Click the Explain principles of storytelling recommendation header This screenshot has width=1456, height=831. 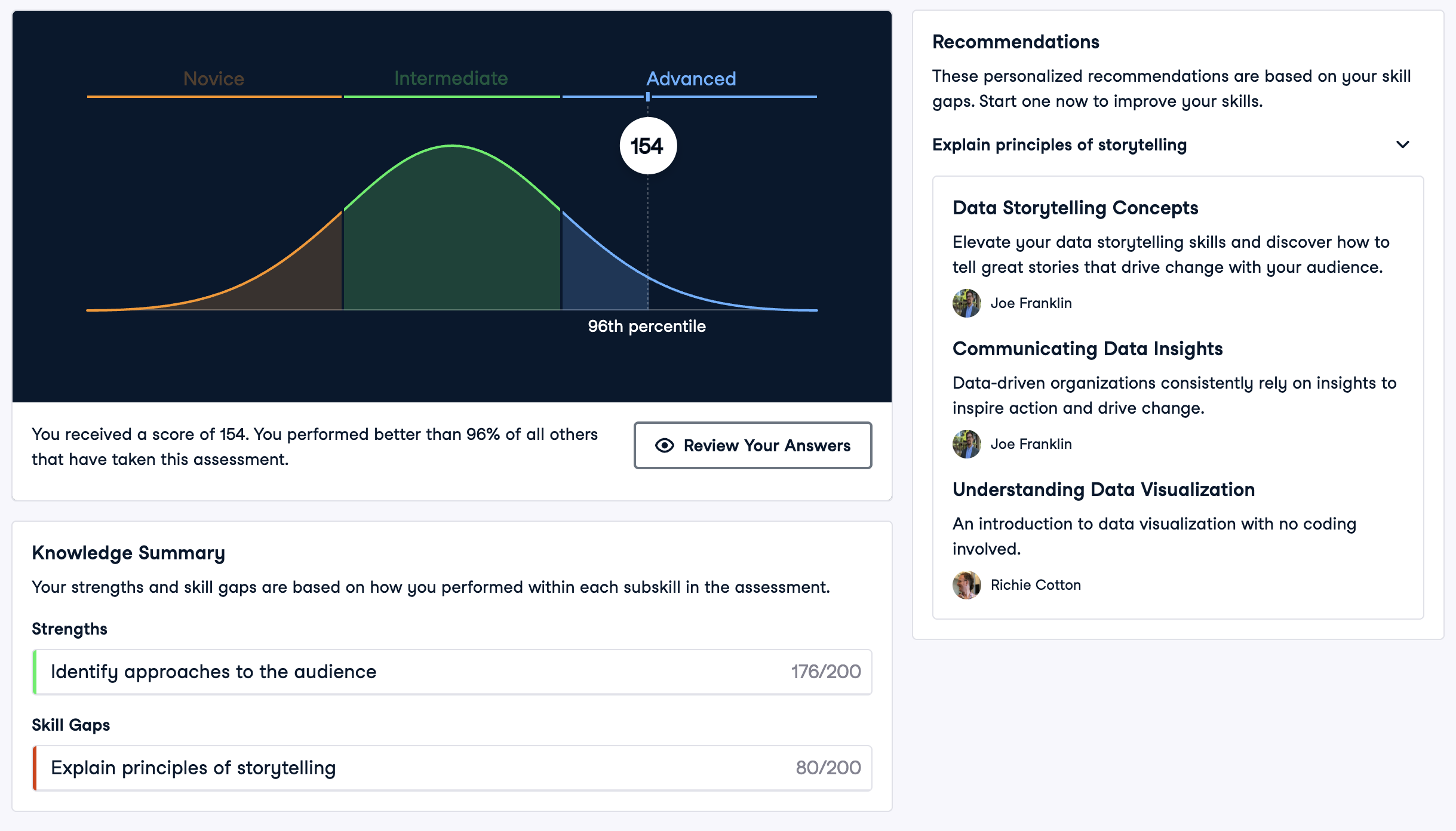coord(1059,144)
